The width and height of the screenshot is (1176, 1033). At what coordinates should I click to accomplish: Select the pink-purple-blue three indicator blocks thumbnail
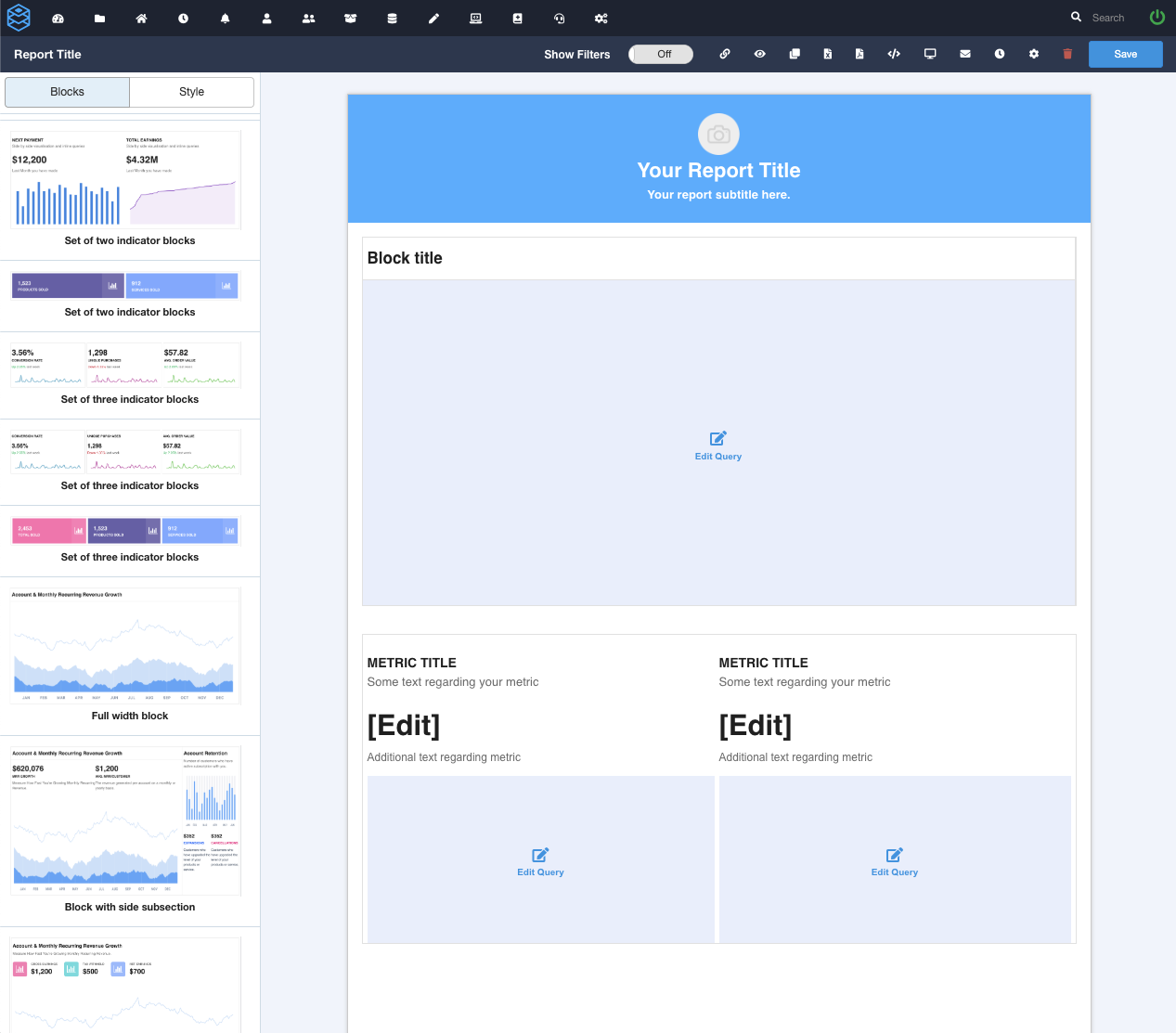pos(126,531)
